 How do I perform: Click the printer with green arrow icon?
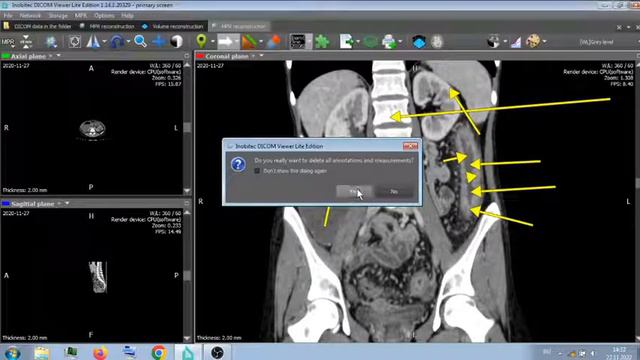point(389,42)
